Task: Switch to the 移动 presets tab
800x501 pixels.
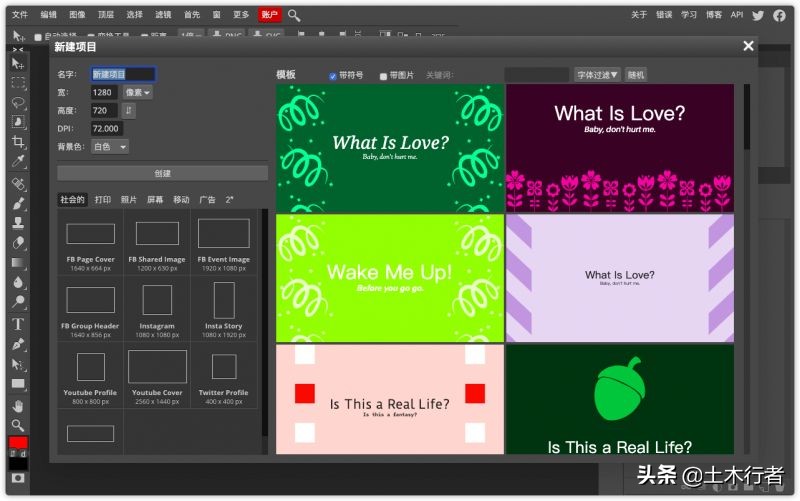Action: (181, 199)
